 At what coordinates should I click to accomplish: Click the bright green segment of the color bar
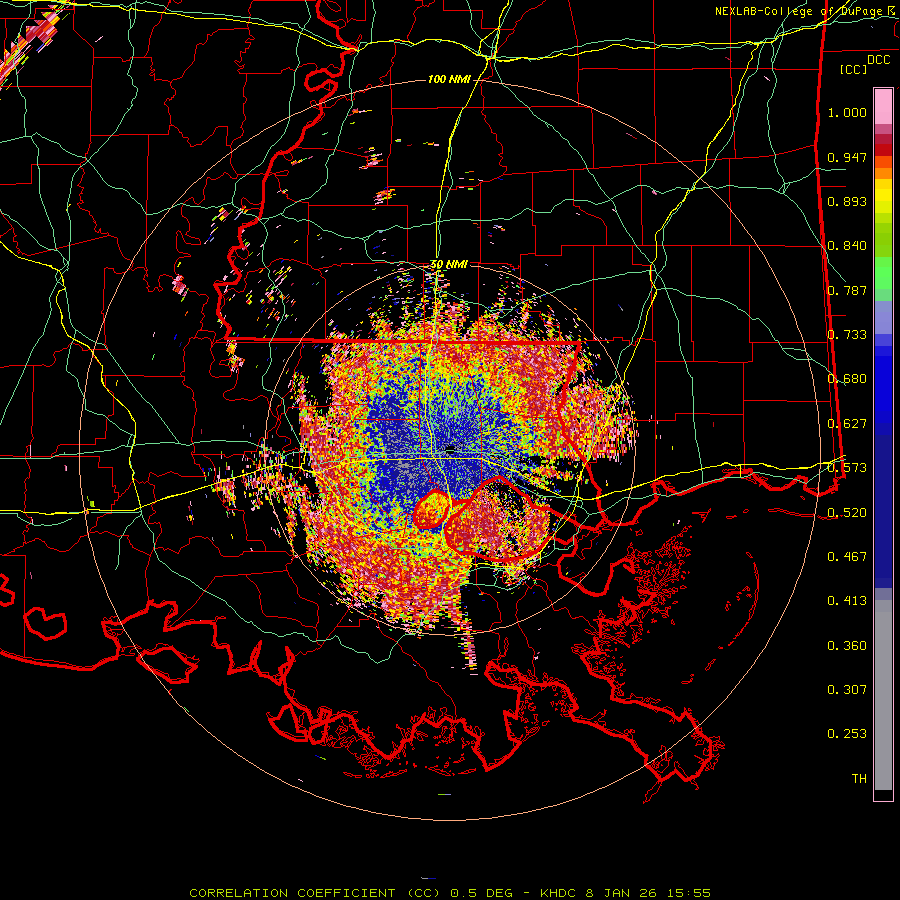coord(883,273)
